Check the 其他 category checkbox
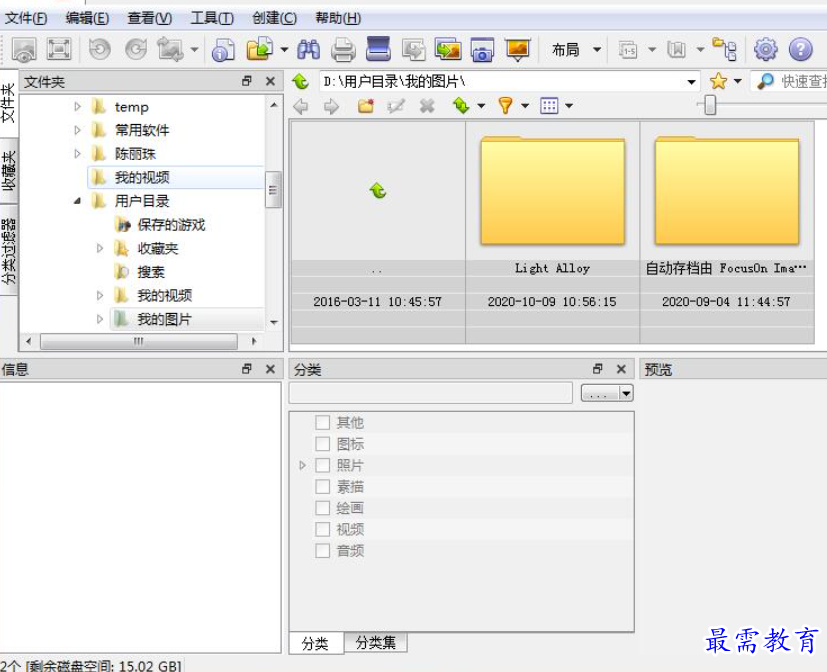827x672 pixels. point(322,423)
